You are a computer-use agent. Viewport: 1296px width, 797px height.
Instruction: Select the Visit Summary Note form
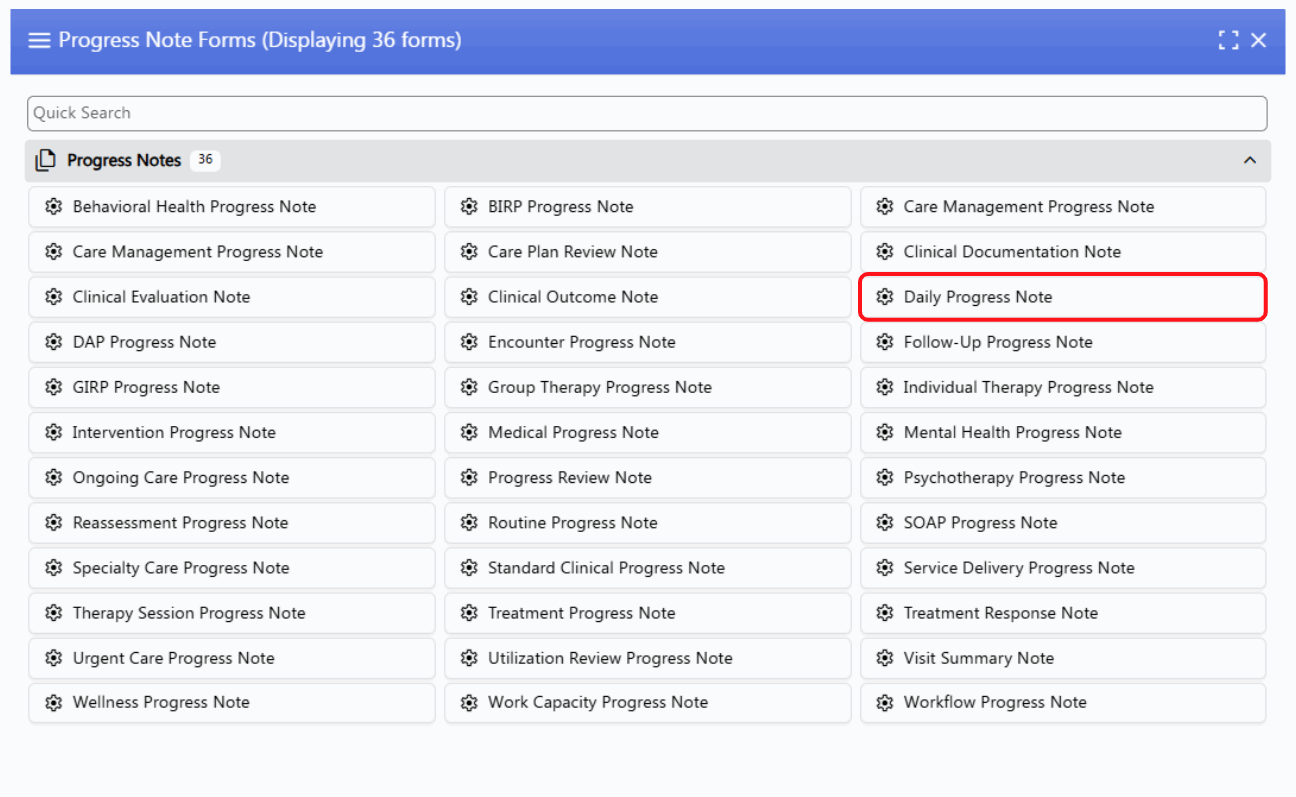(1063, 658)
